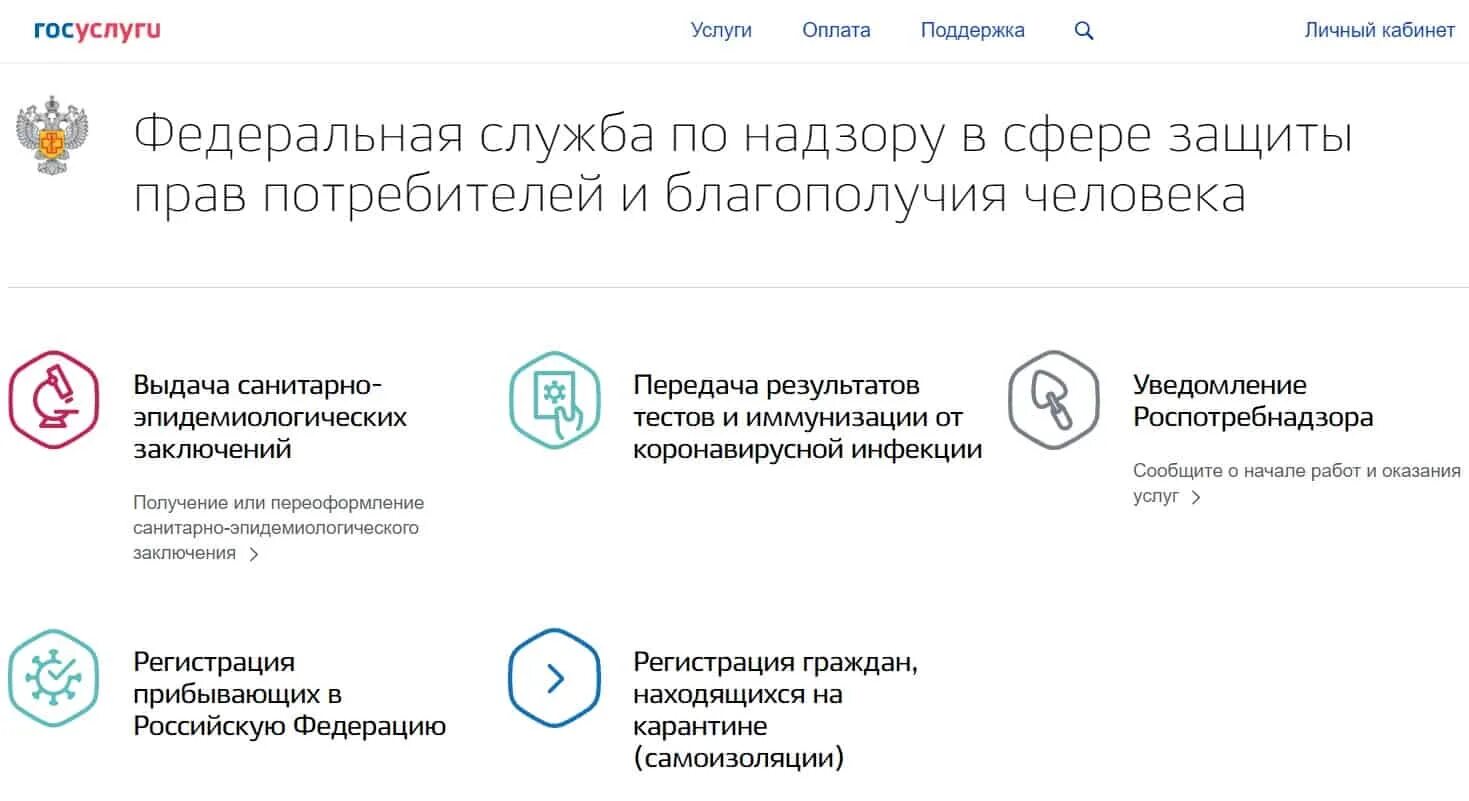
Task: Open the Оплата menu item
Action: (x=836, y=30)
